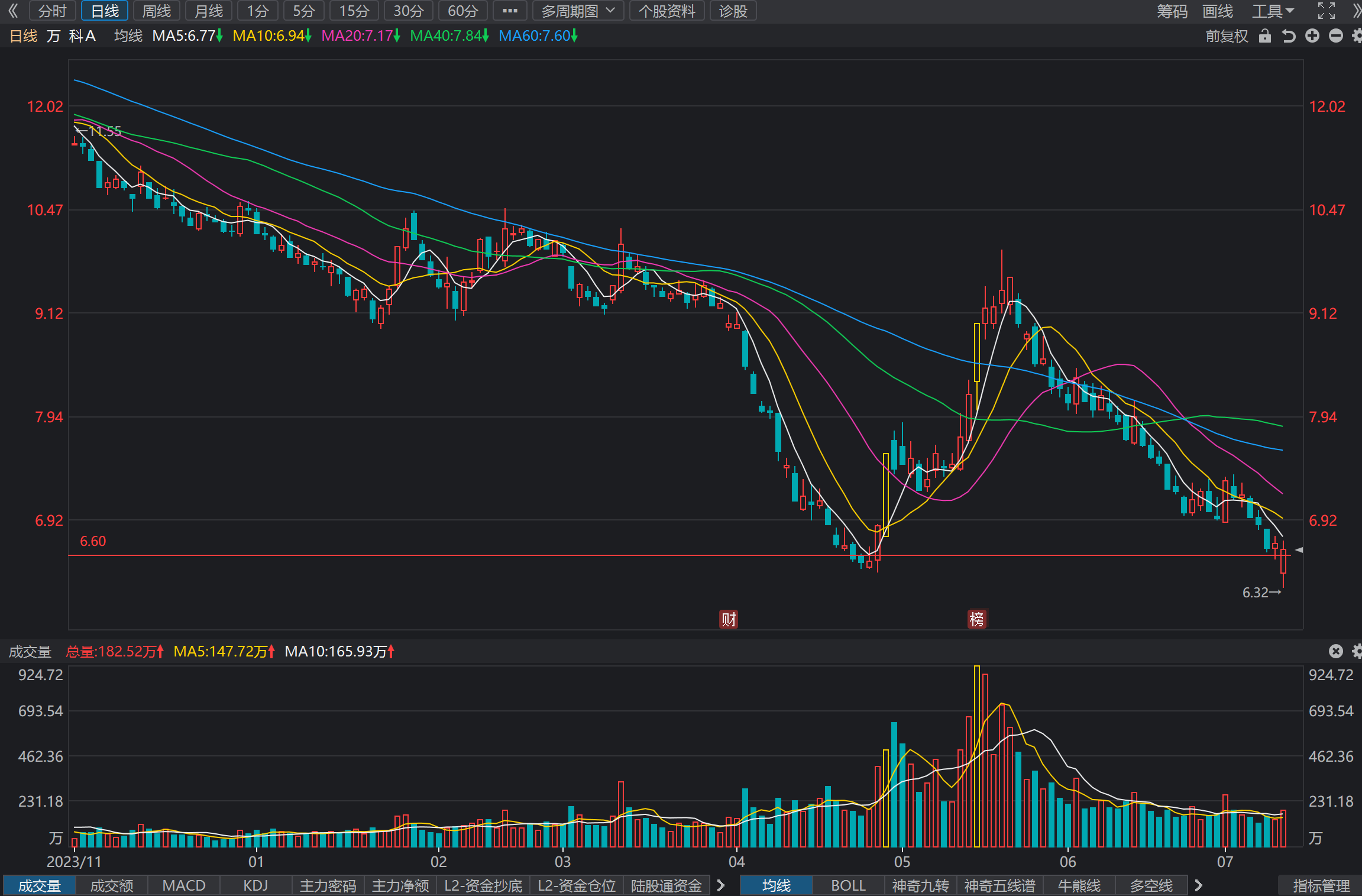Click the 万 科A stock name
Image resolution: width=1362 pixels, height=896 pixels.
point(71,36)
